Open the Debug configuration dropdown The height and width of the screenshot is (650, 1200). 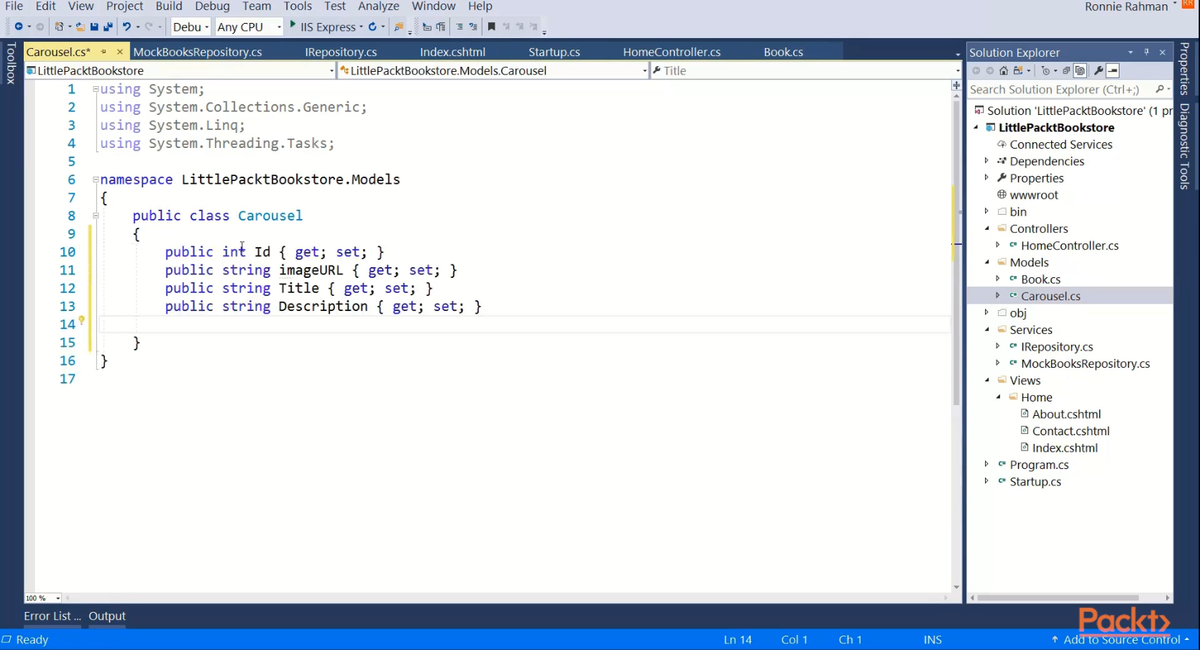[x=190, y=27]
